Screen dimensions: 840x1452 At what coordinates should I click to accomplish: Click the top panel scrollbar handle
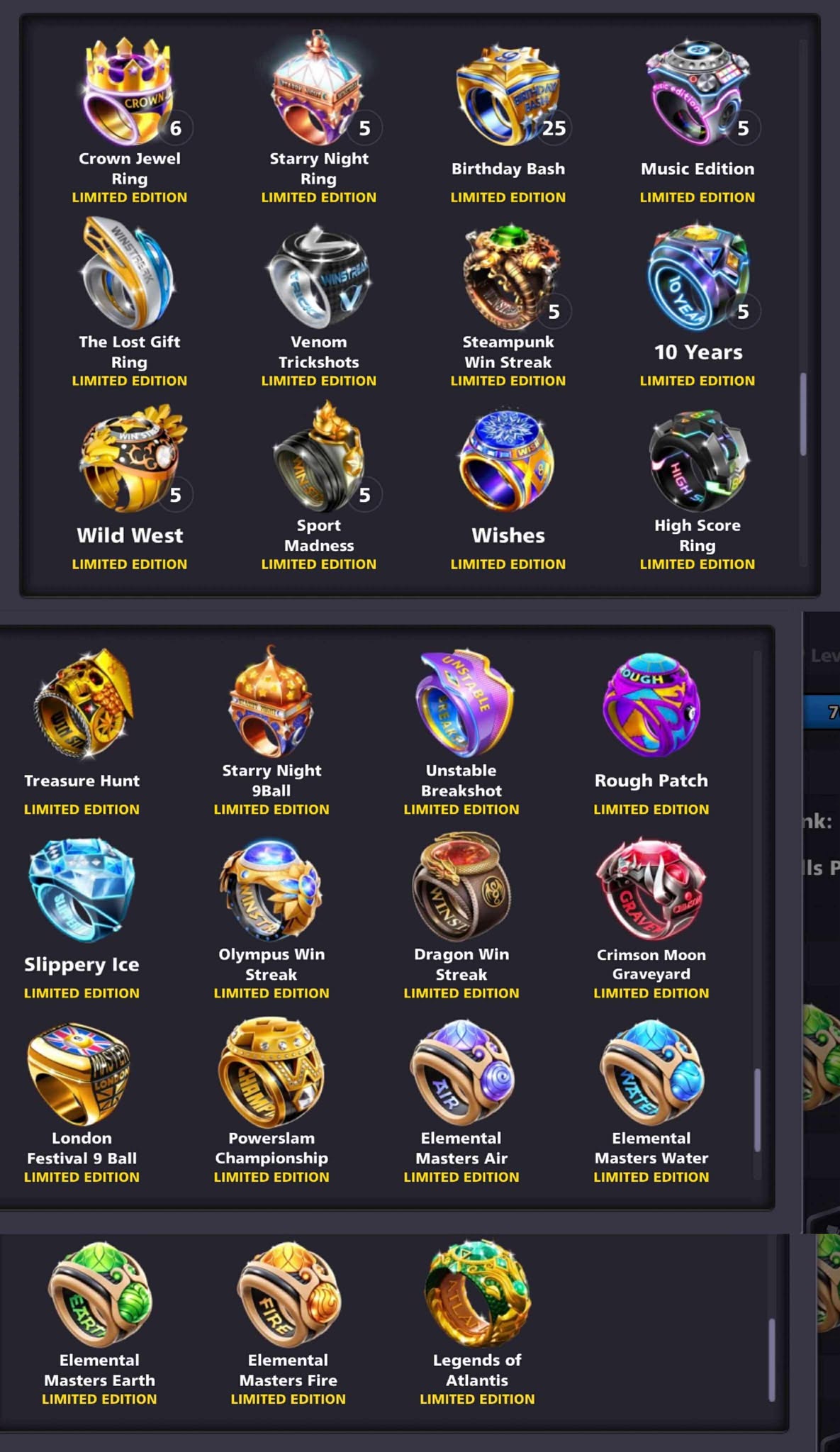pos(803,413)
